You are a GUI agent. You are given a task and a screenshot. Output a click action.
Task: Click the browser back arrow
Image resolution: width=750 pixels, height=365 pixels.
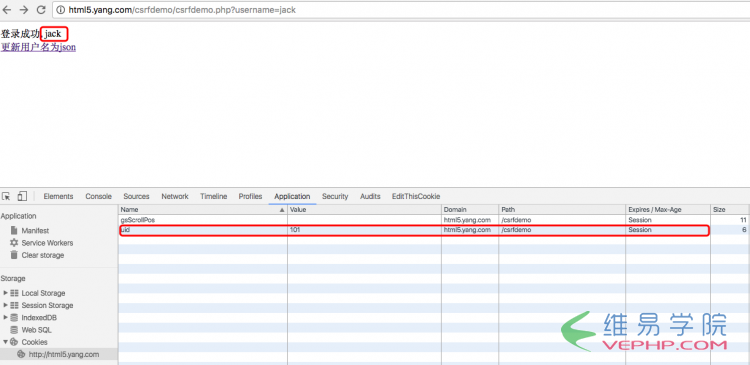pos(7,10)
